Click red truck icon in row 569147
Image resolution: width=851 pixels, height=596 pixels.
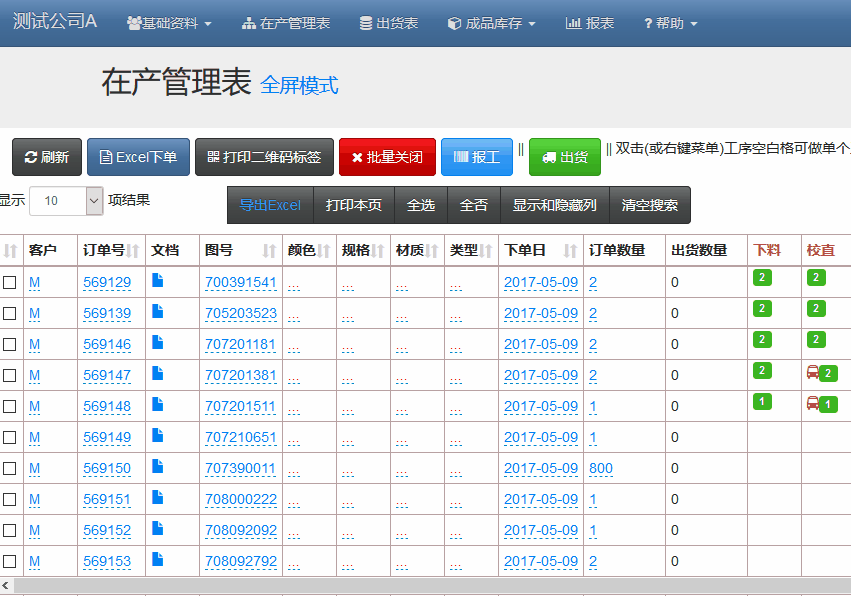(x=813, y=373)
